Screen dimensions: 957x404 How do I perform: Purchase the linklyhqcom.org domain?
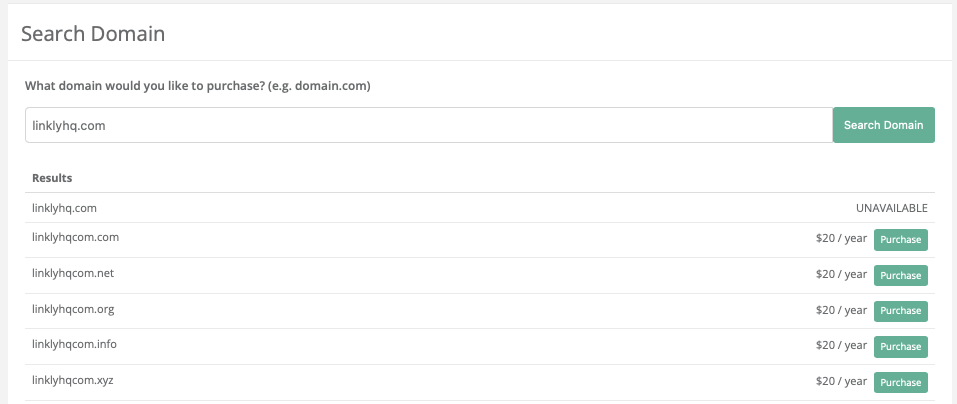coord(900,311)
